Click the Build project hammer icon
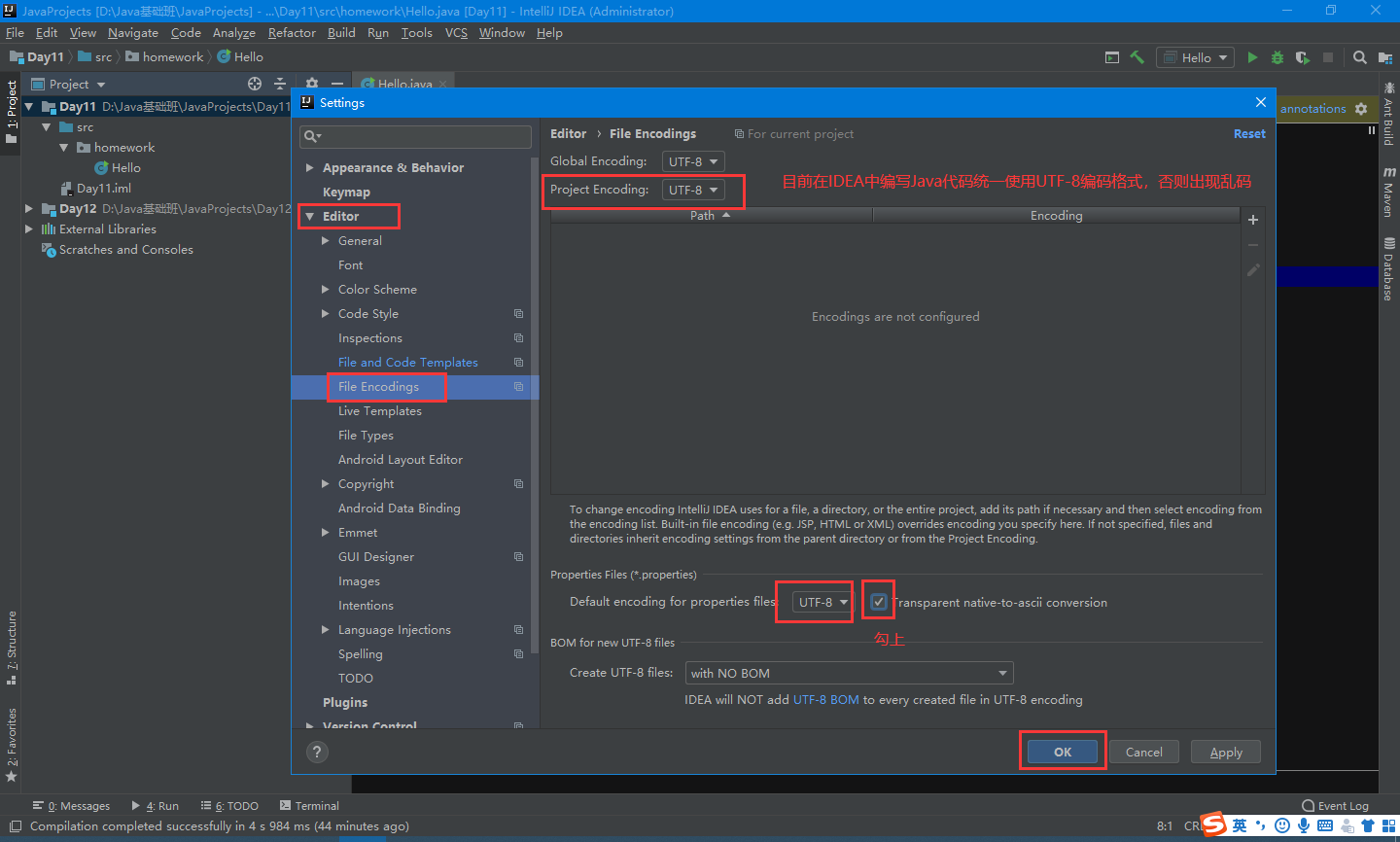The width and height of the screenshot is (1400, 842). click(x=1137, y=57)
